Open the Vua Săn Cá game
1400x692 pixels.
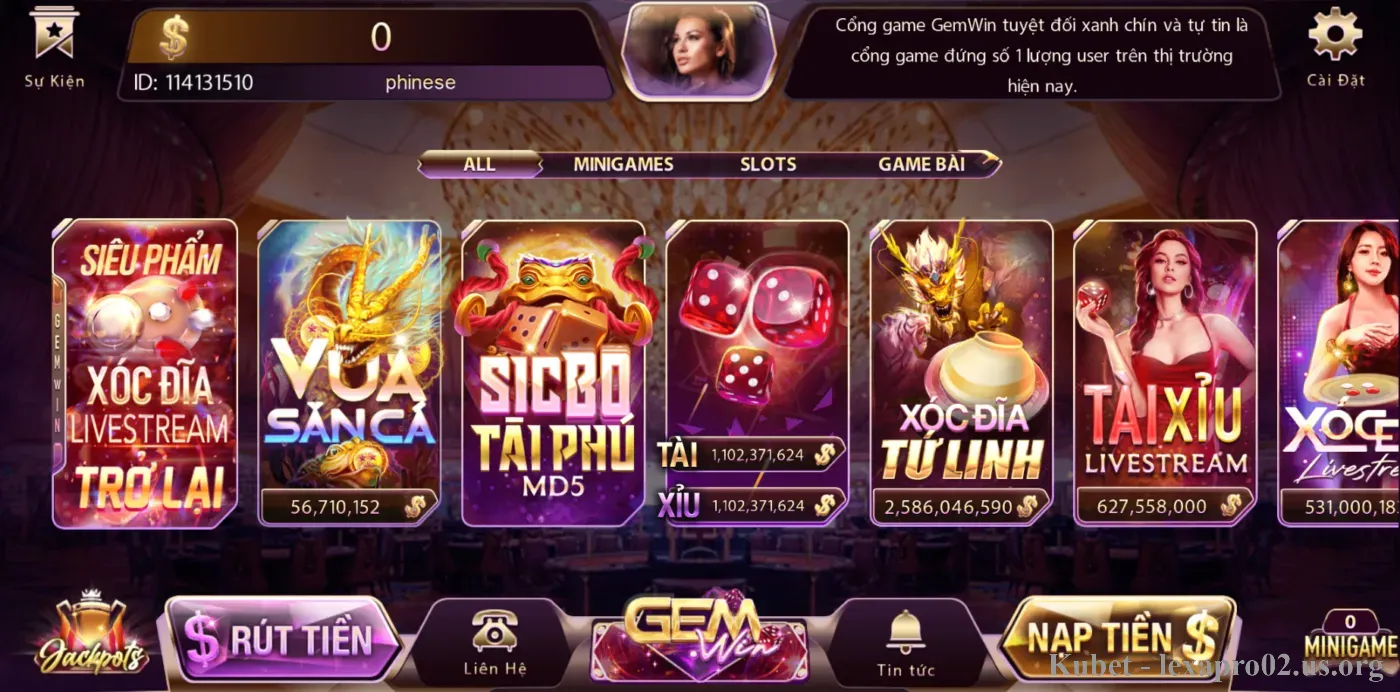pyautogui.click(x=349, y=373)
